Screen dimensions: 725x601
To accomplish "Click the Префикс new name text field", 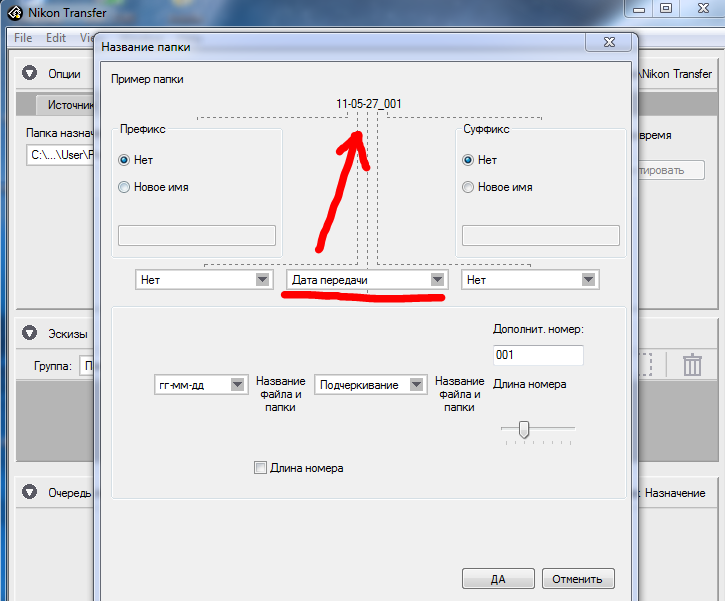I will 197,235.
